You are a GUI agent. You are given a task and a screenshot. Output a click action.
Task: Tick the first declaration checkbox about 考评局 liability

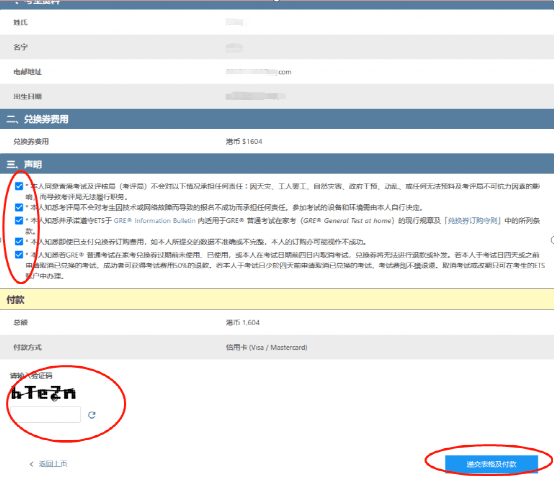(19, 186)
